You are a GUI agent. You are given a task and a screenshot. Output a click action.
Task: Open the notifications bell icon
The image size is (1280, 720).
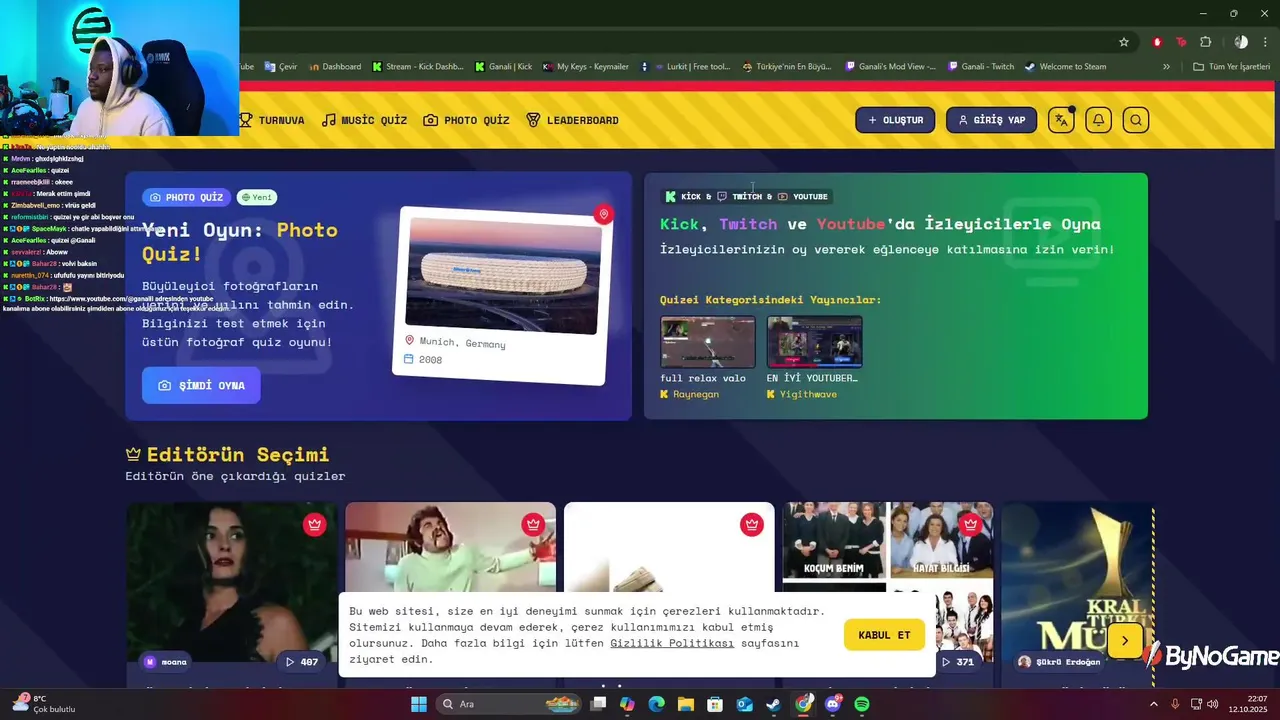pyautogui.click(x=1098, y=120)
